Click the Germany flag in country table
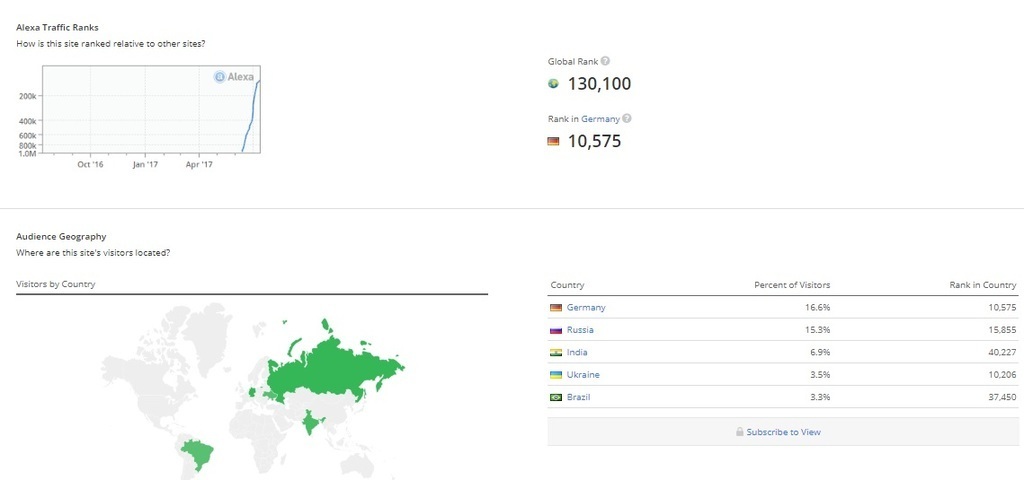The height and width of the screenshot is (480, 1024). [556, 308]
